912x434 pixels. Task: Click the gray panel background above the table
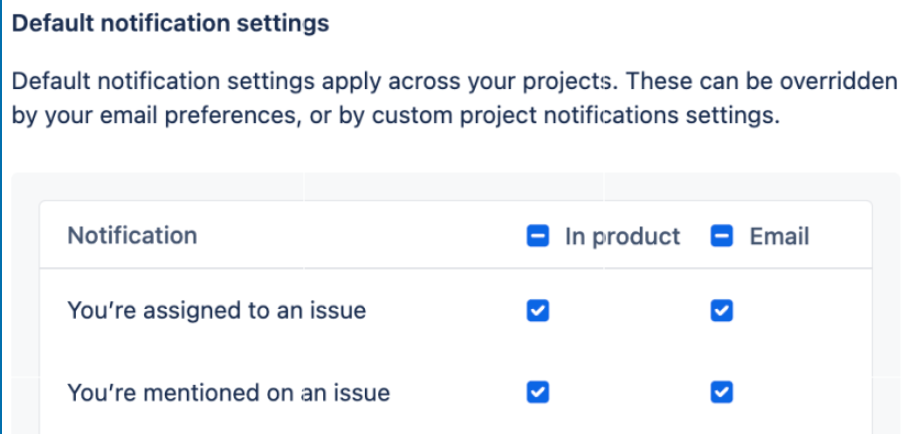[x=450, y=186]
